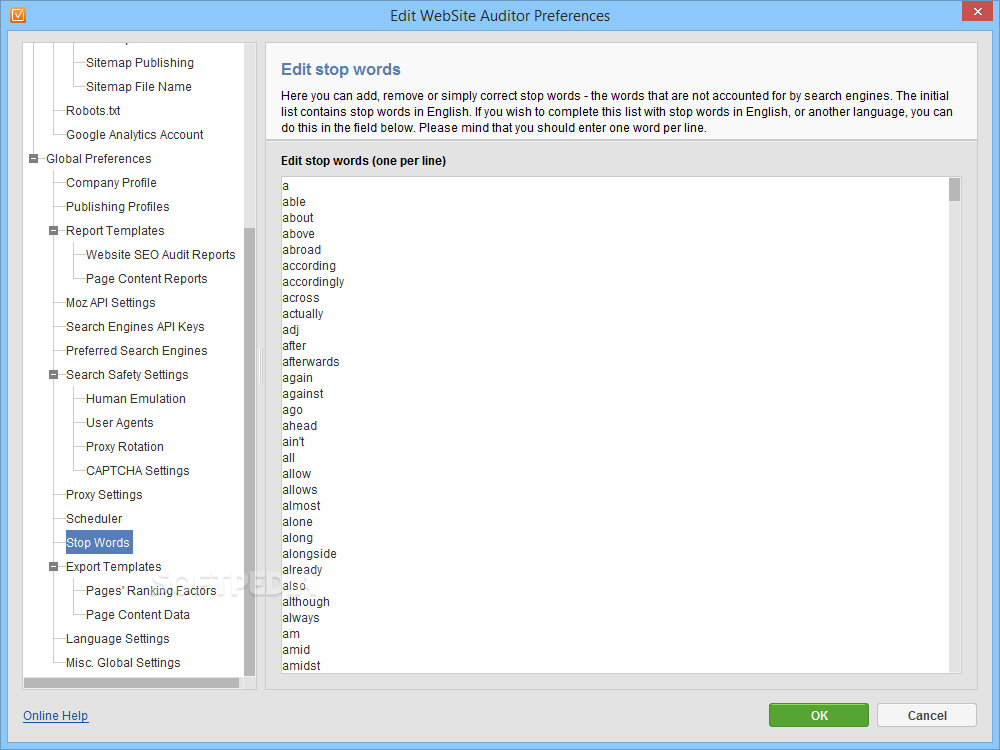Collapse the Search Safety Settings node
Image resolution: width=1000 pixels, height=750 pixels.
(x=54, y=375)
